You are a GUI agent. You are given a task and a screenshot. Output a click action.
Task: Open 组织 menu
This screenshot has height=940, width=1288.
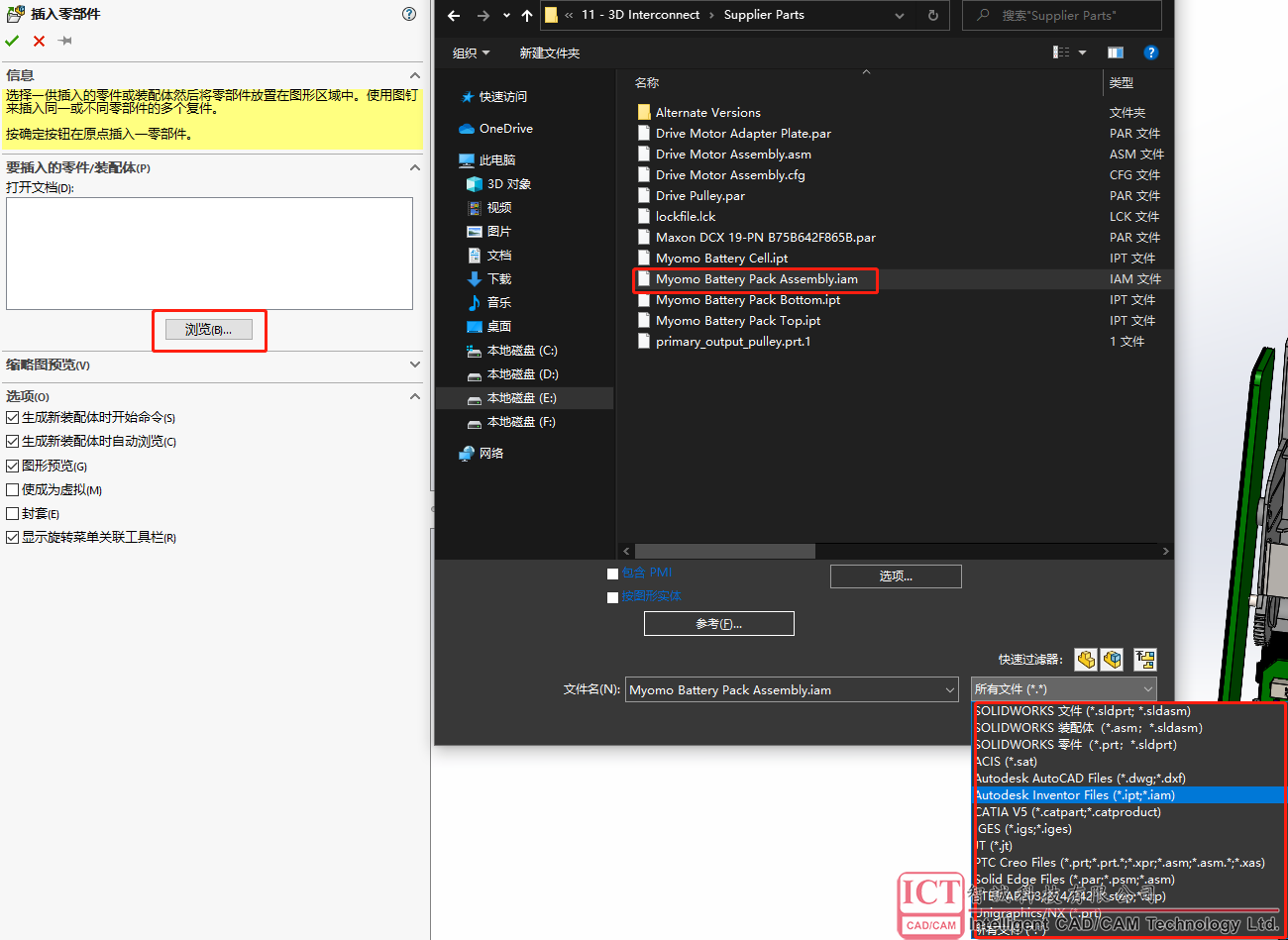[471, 53]
